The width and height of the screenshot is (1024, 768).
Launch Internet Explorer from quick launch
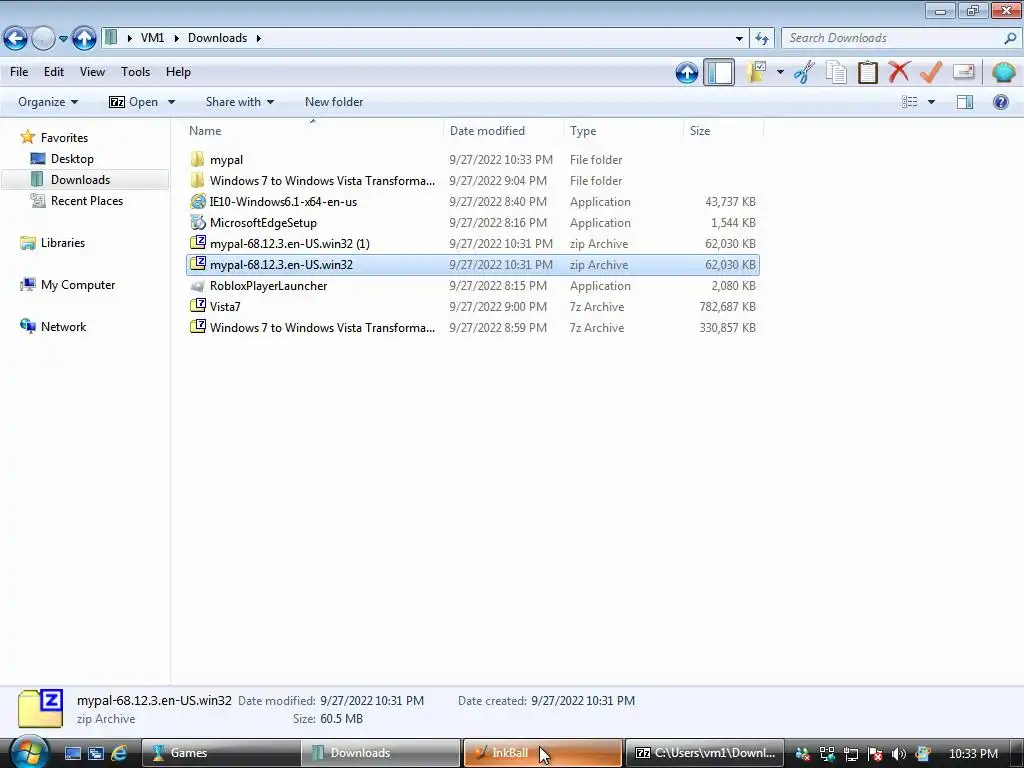119,753
